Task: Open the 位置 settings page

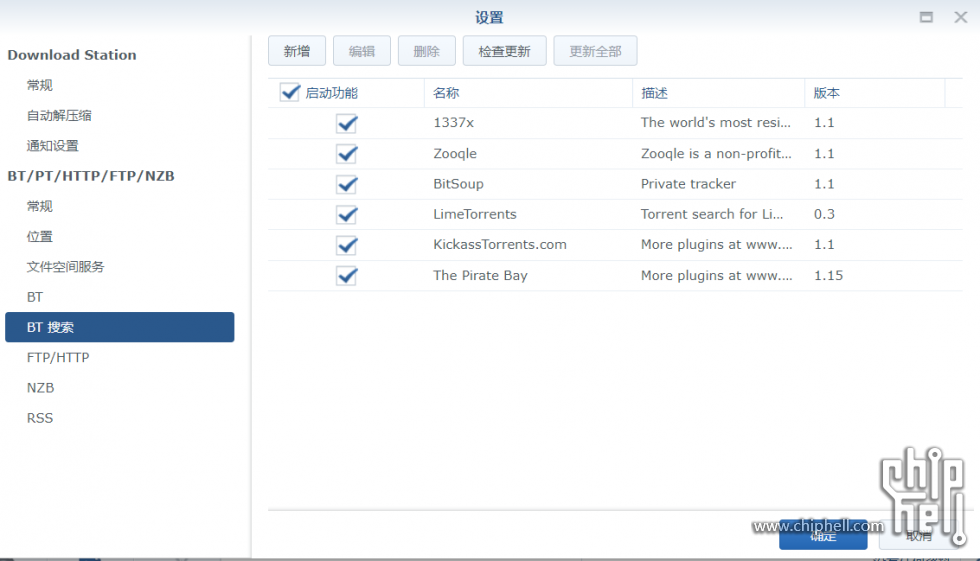Action: [x=39, y=236]
